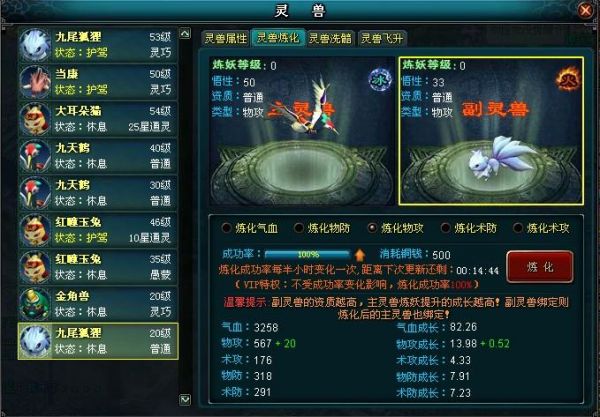
Task: Click the pet list scroll-up arrow
Action: point(185,34)
